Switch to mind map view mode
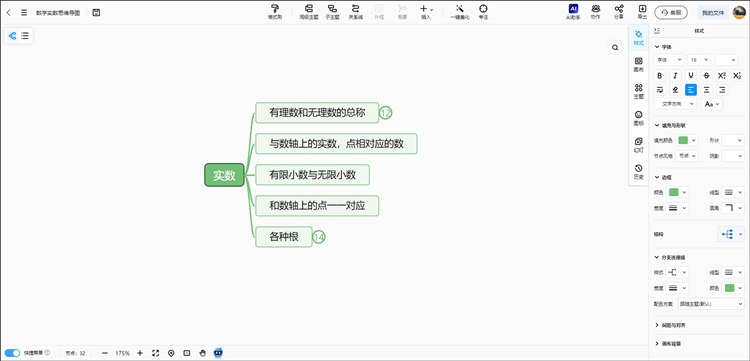Screen dimensions: 750x361 (12, 35)
